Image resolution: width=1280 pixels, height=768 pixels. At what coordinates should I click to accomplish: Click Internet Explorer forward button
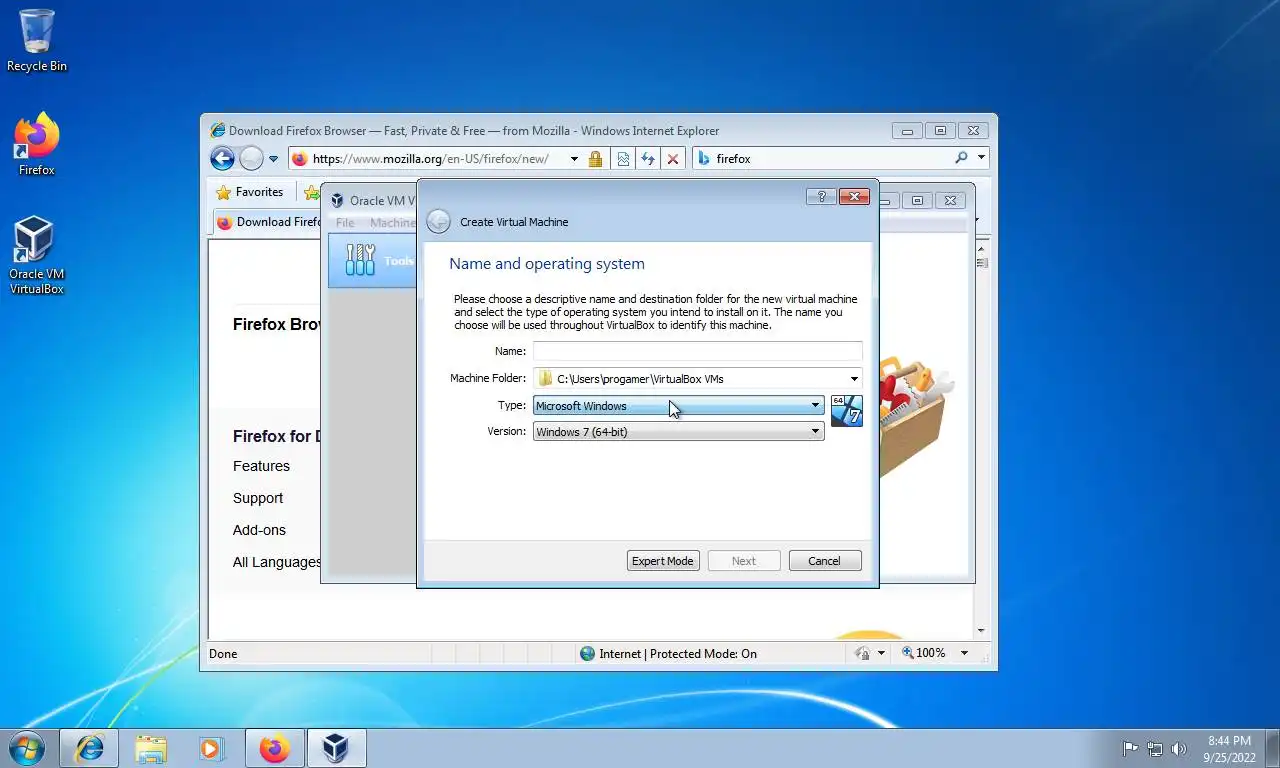[x=251, y=158]
